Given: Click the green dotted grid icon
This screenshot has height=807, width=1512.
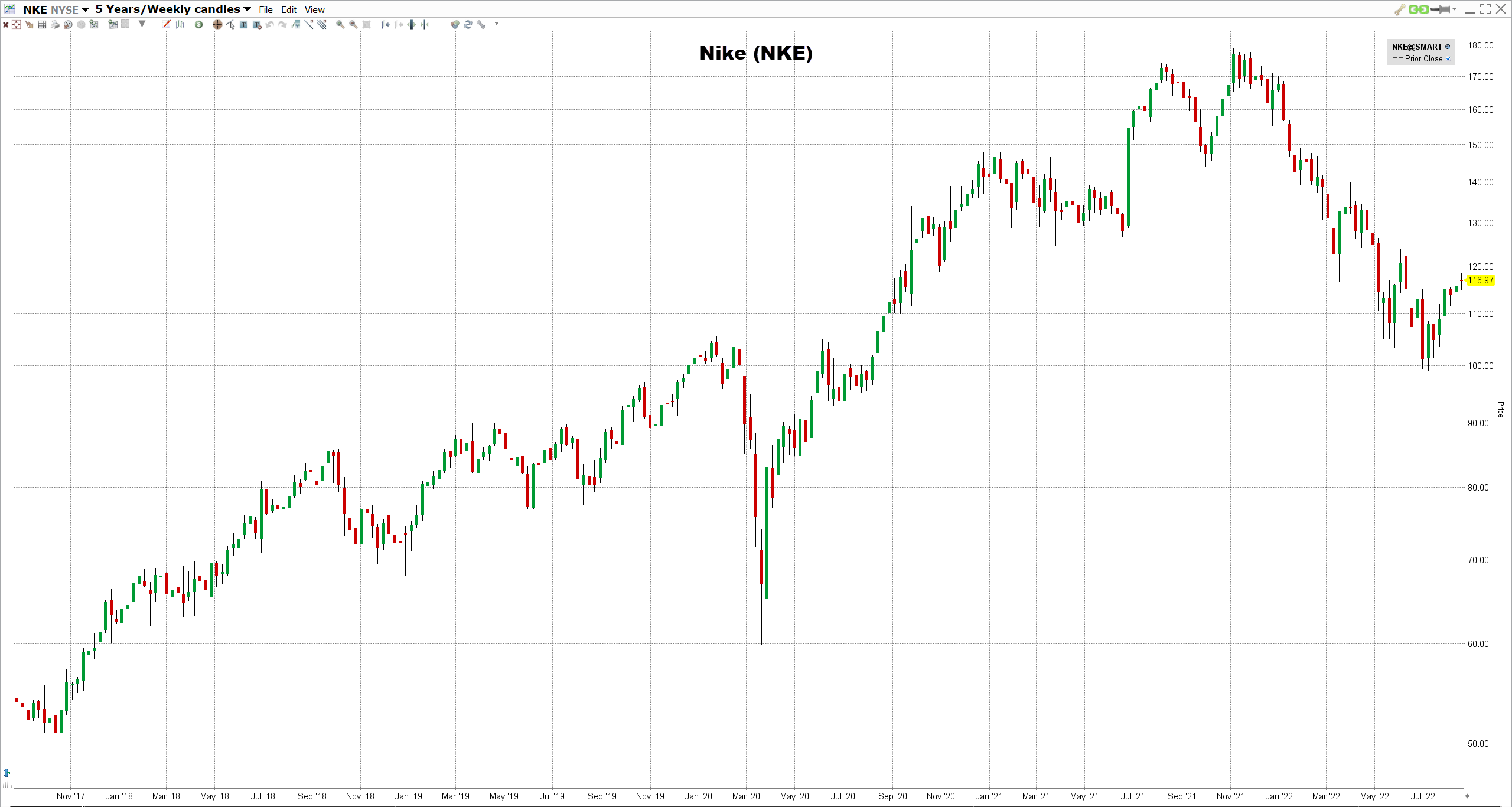Looking at the screenshot, I should [x=94, y=24].
